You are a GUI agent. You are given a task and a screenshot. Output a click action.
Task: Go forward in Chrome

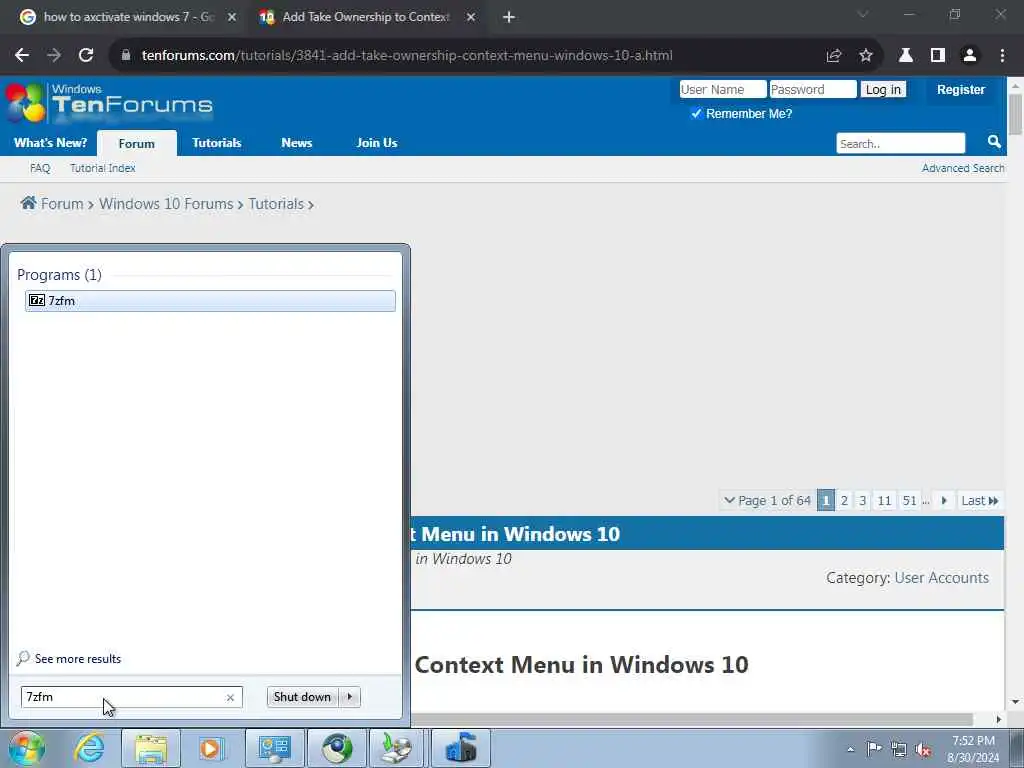[54, 56]
